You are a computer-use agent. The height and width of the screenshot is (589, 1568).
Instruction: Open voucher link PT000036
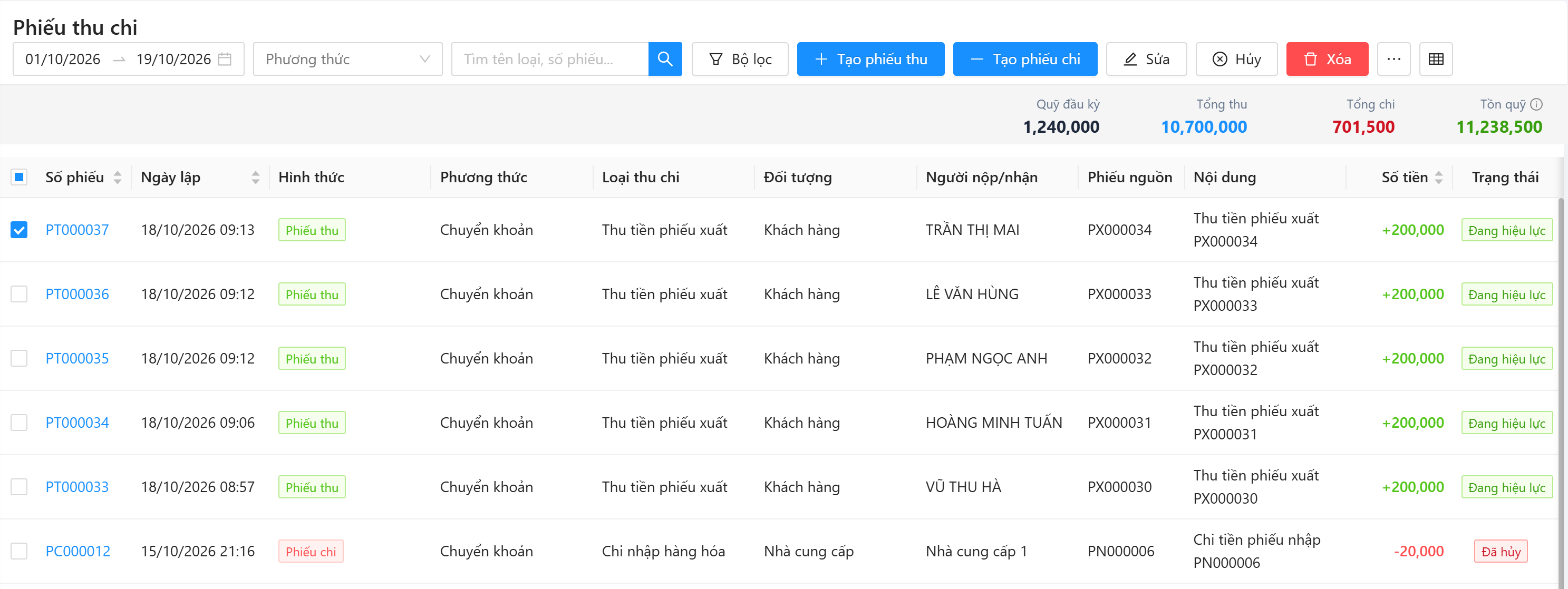point(78,294)
